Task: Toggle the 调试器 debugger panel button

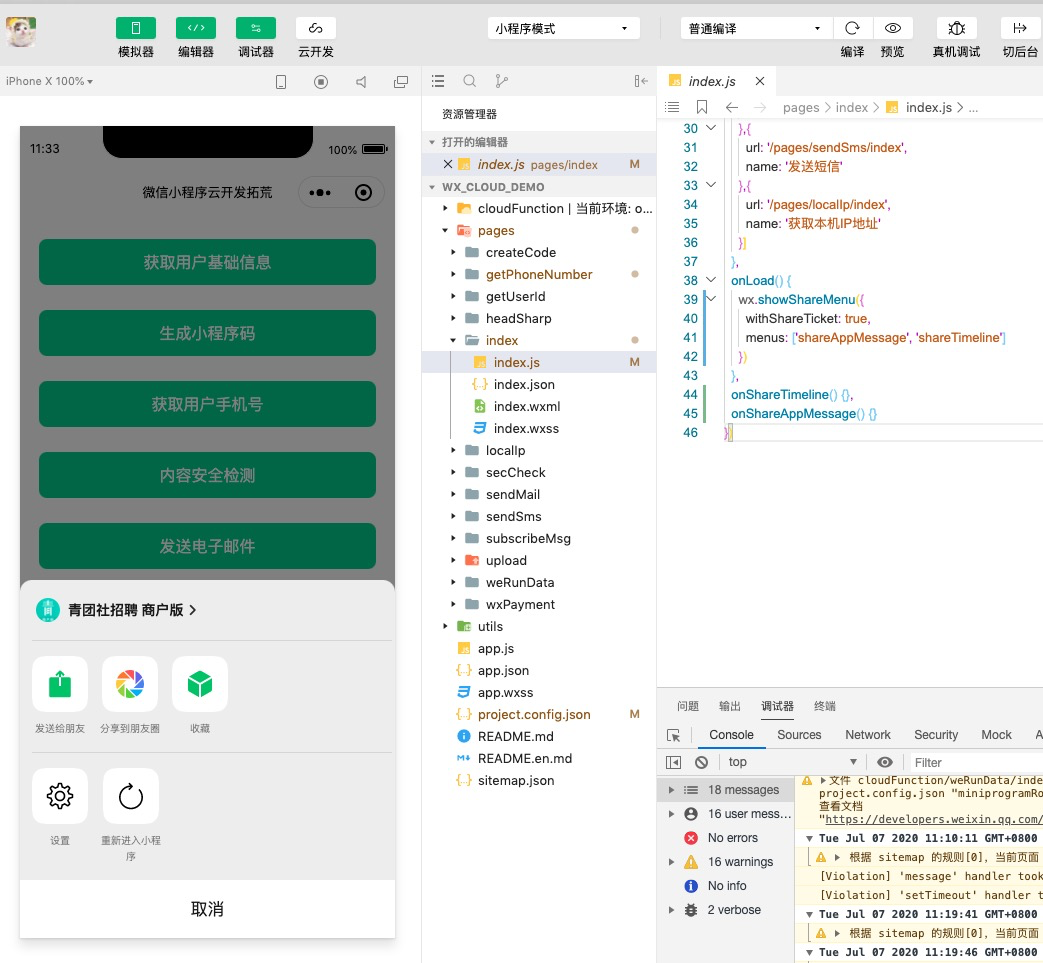Action: coord(255,29)
